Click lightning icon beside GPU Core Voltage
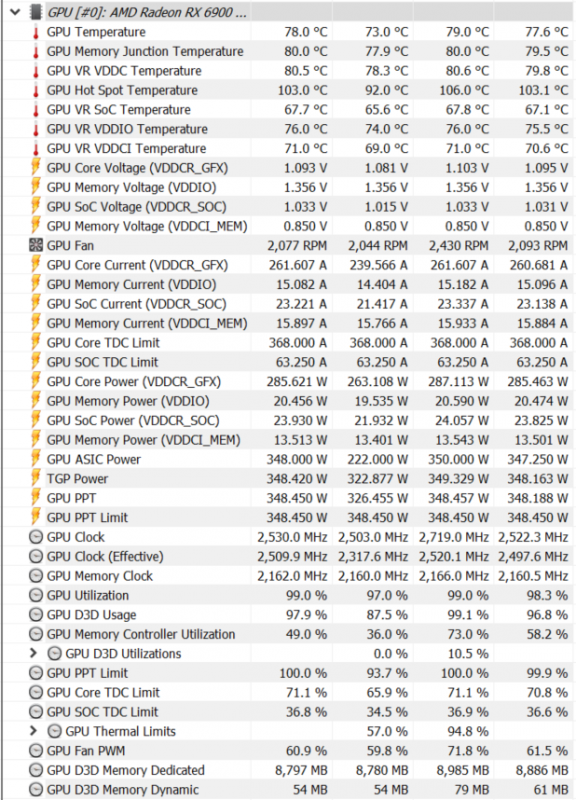This screenshot has height=800, width=576. pos(36,168)
